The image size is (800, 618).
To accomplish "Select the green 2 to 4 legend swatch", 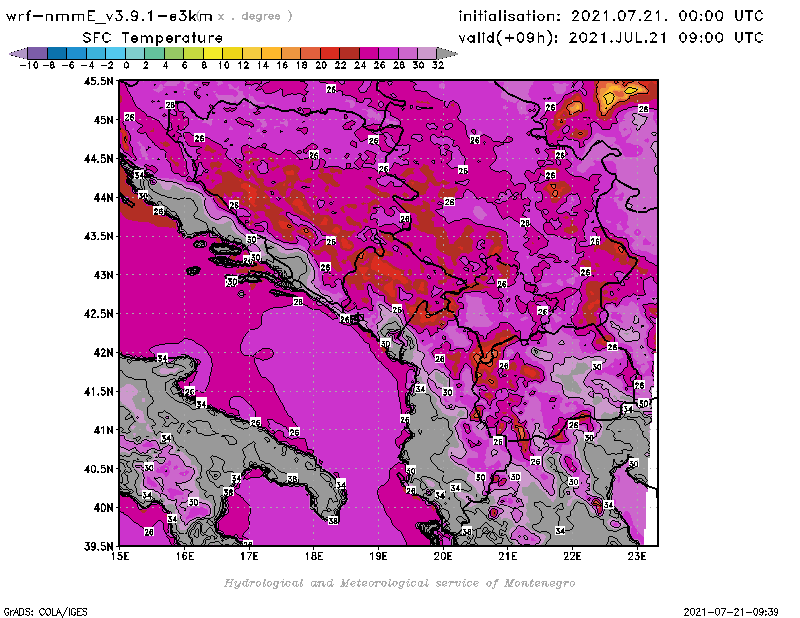I will [x=155, y=53].
